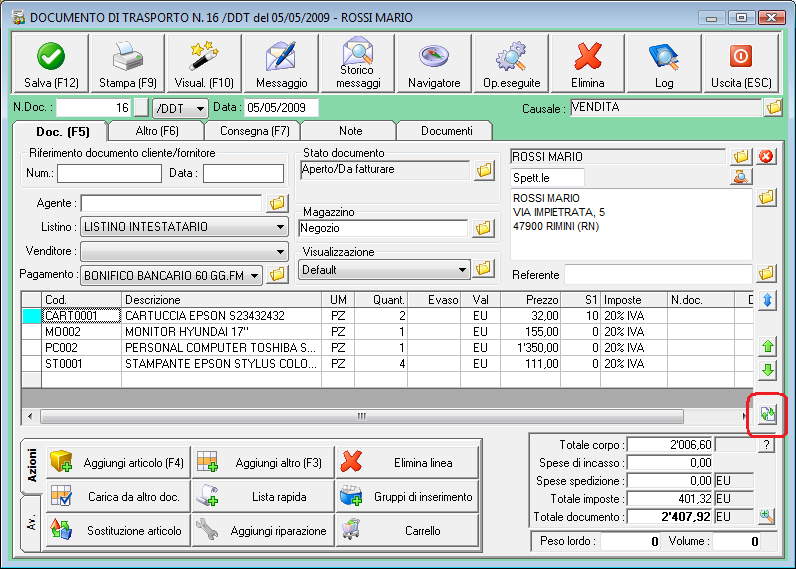Move selected row up with green arrow
The image size is (796, 569).
768,347
